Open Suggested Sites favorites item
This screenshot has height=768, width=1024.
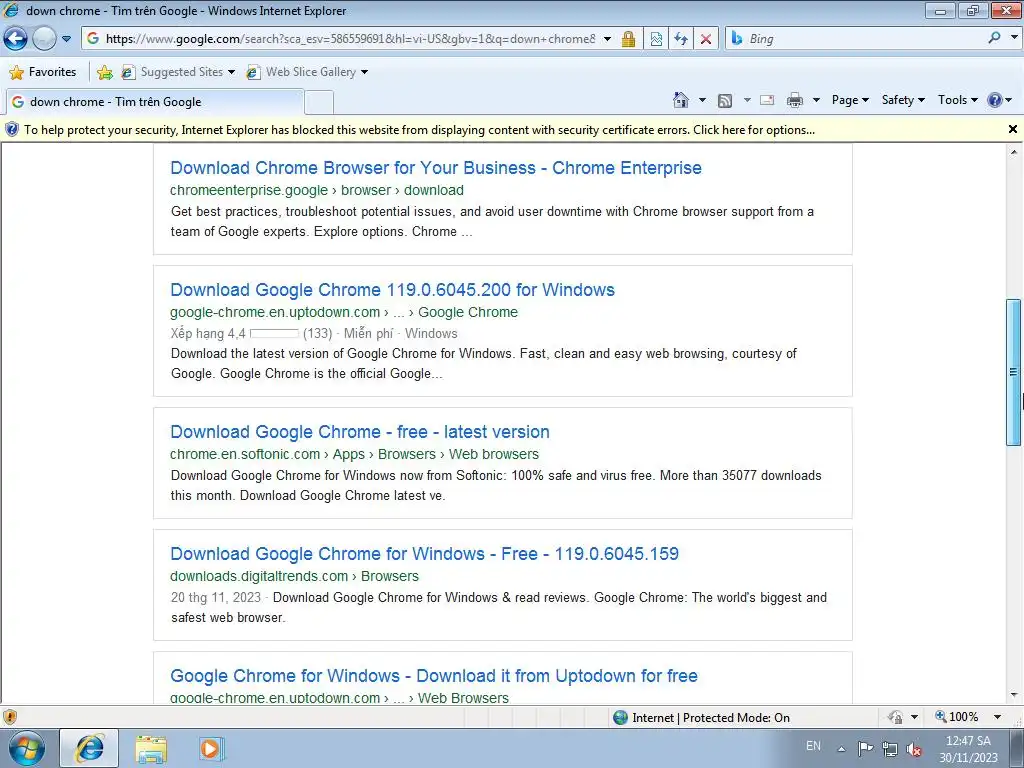coord(178,72)
